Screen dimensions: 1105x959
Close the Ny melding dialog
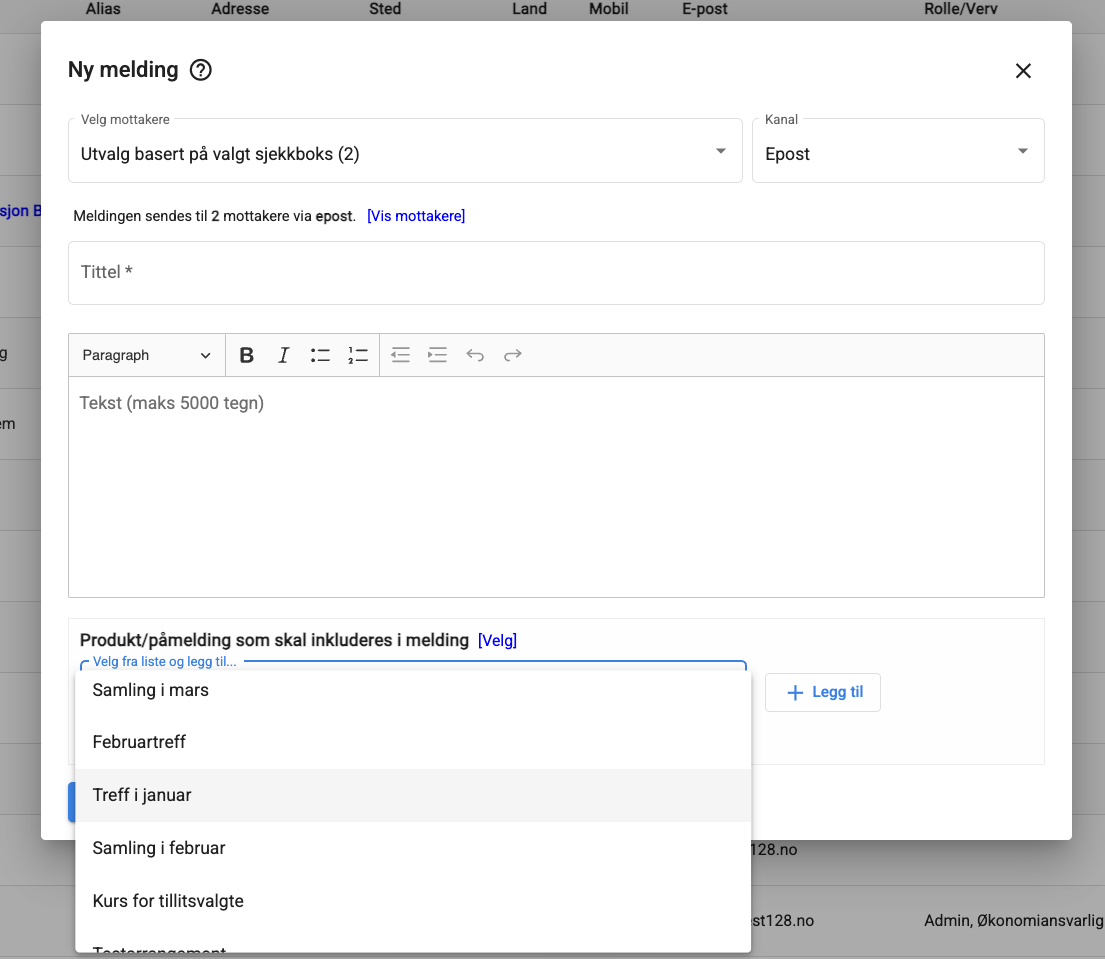1023,70
